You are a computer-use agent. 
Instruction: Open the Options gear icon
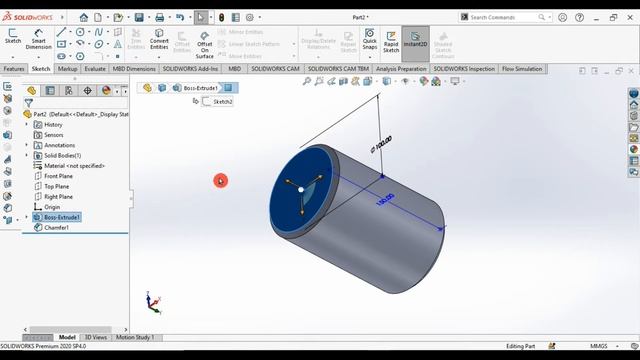[250, 18]
